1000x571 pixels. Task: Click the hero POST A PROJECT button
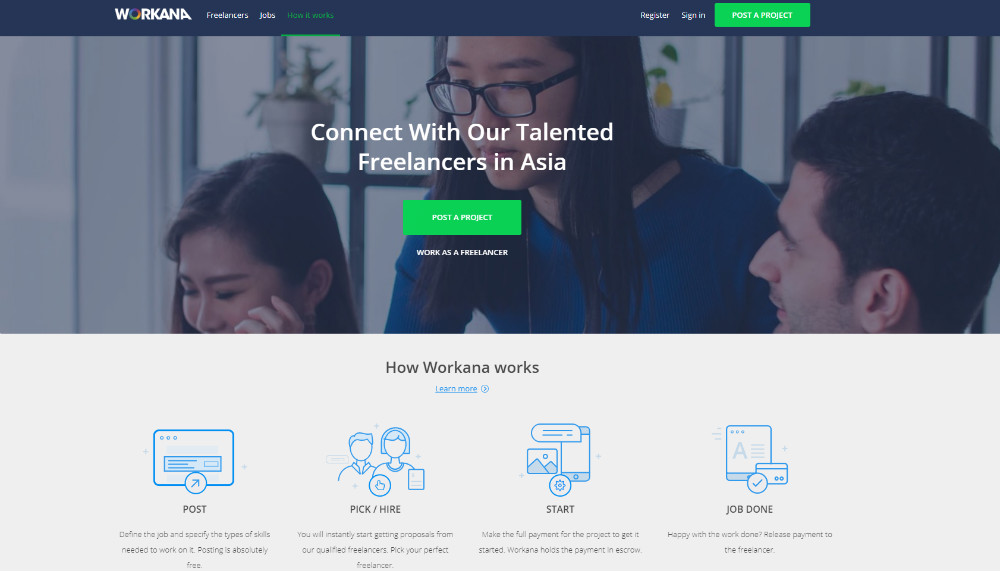(462, 218)
